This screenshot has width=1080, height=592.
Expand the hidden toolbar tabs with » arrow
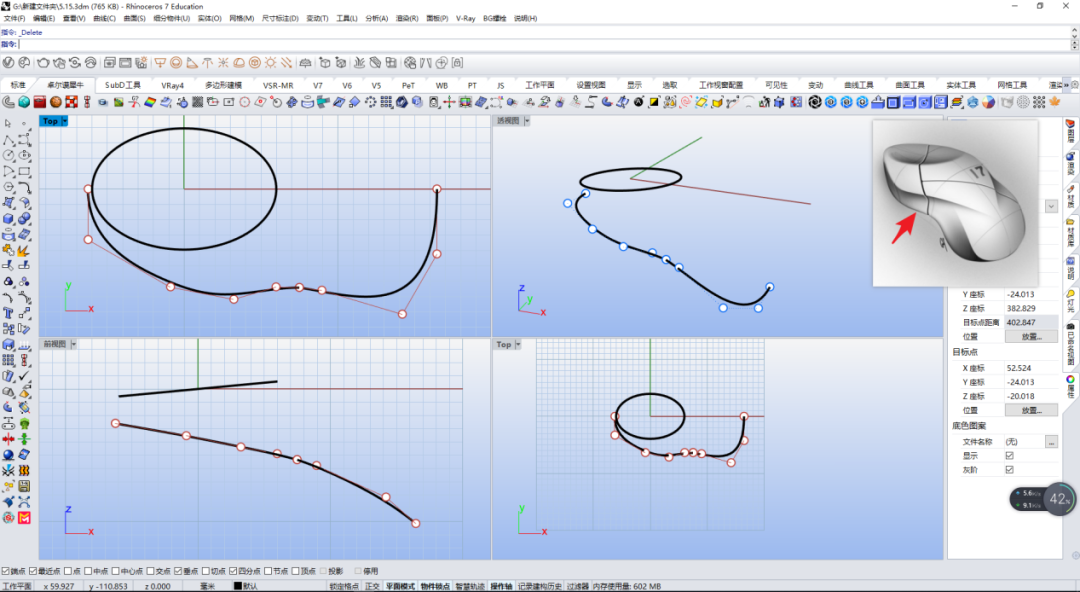(1066, 85)
